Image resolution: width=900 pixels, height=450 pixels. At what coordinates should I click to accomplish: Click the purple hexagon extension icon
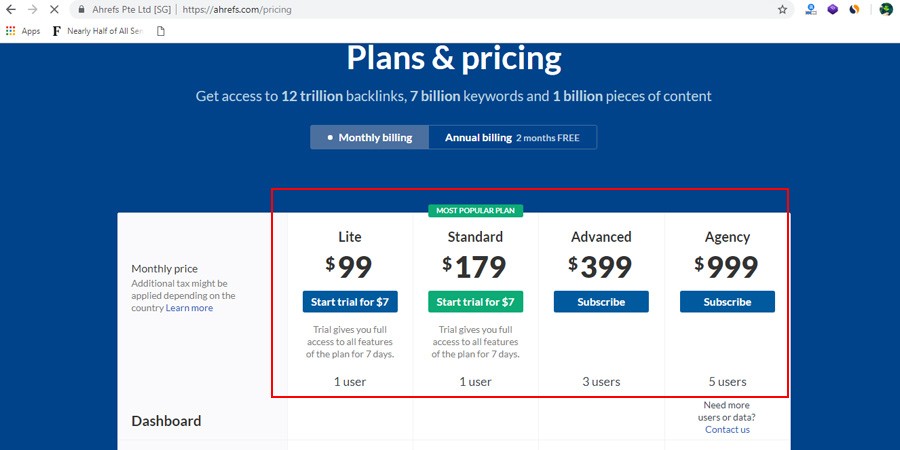[832, 9]
